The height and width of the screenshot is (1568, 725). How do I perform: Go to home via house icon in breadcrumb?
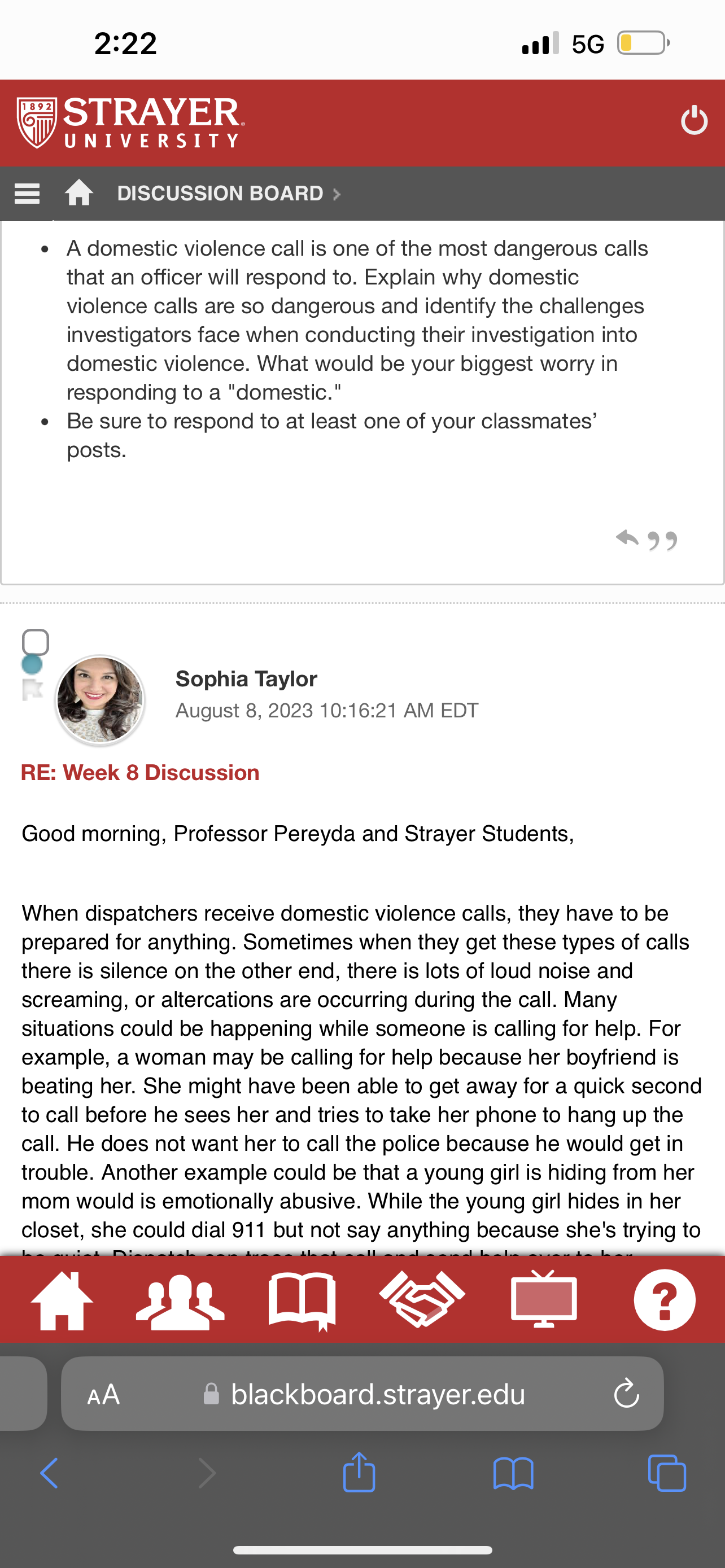click(x=79, y=193)
